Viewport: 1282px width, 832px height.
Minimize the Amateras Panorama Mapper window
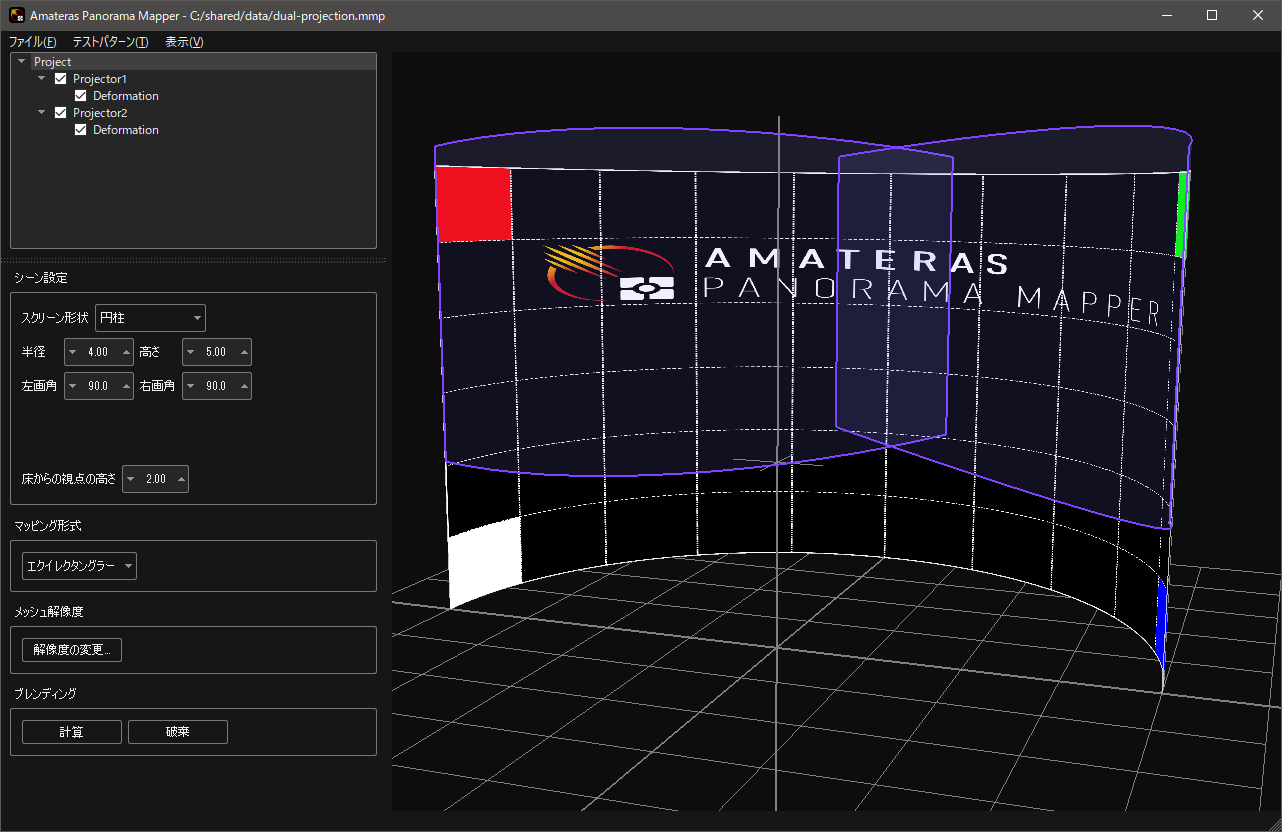tap(1165, 15)
